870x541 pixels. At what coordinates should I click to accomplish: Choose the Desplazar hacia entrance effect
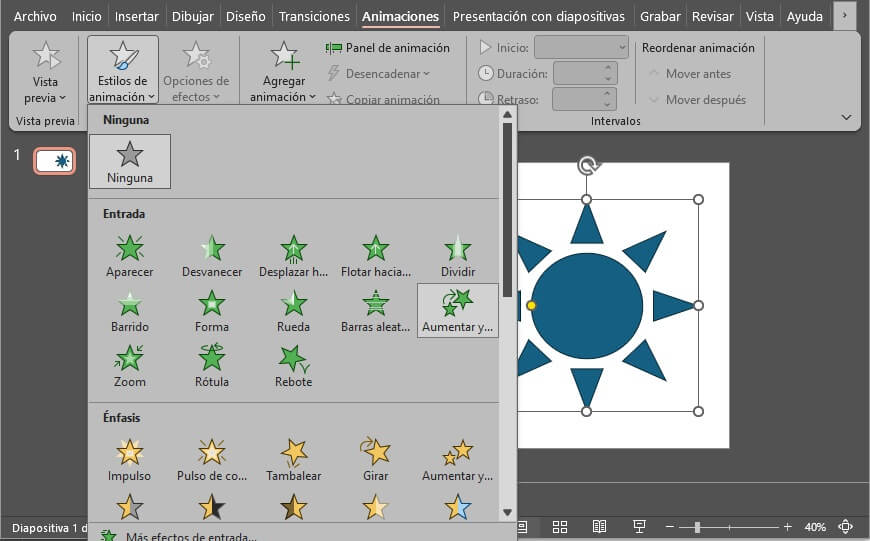(x=294, y=256)
